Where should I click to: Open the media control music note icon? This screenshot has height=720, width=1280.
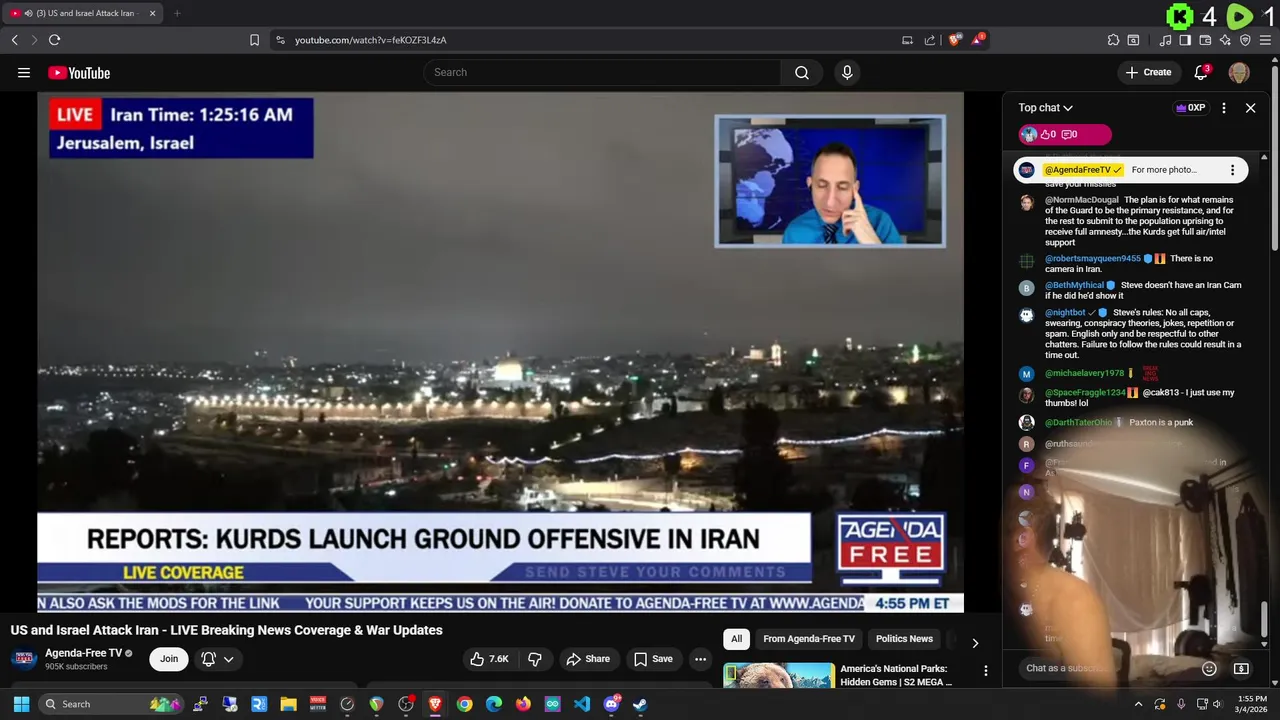click(x=1165, y=40)
